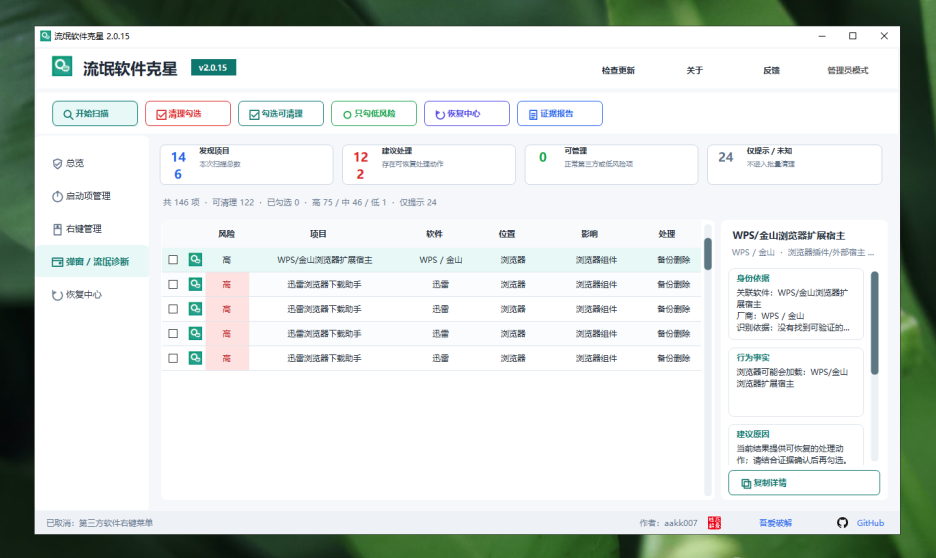This screenshot has width=936, height=558.
Task: Click the purple 恢复中心 toolbar button
Action: click(467, 113)
